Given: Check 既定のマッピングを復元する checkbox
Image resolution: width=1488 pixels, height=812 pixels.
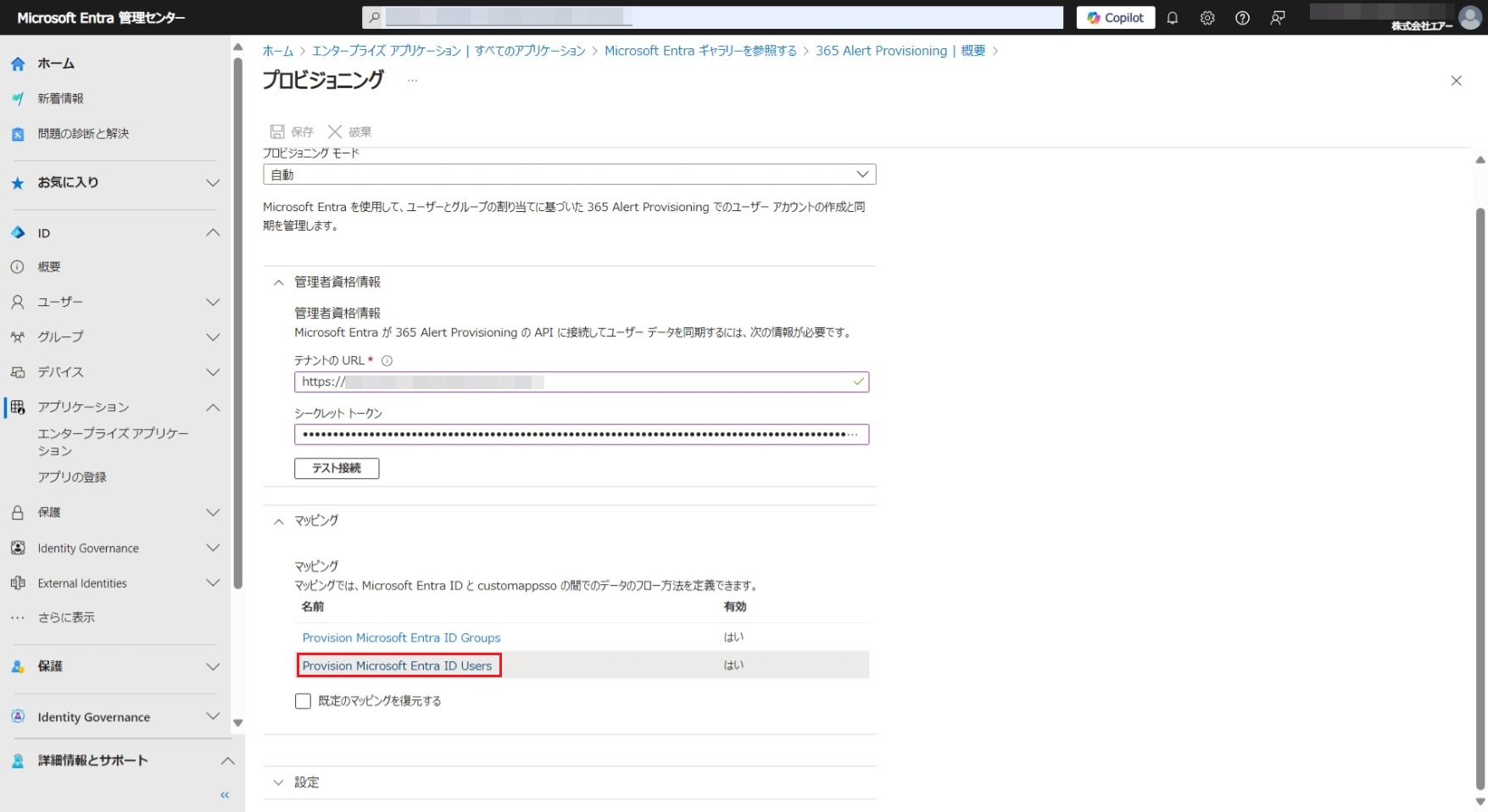Looking at the screenshot, I should [x=303, y=701].
